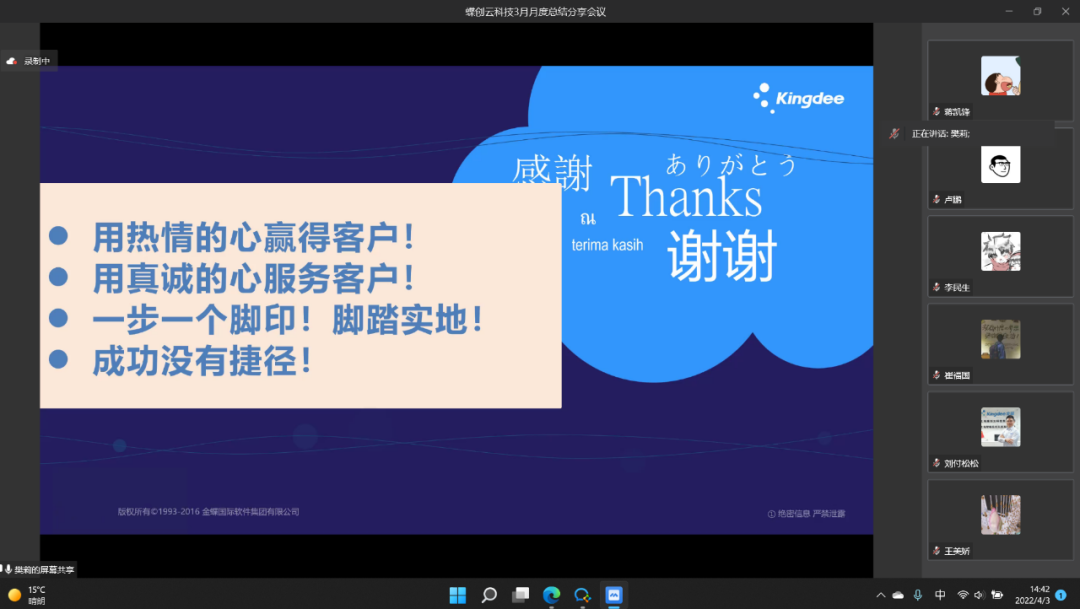Expand the hidden system tray icons chevron
The height and width of the screenshot is (609, 1080).
(x=880, y=595)
